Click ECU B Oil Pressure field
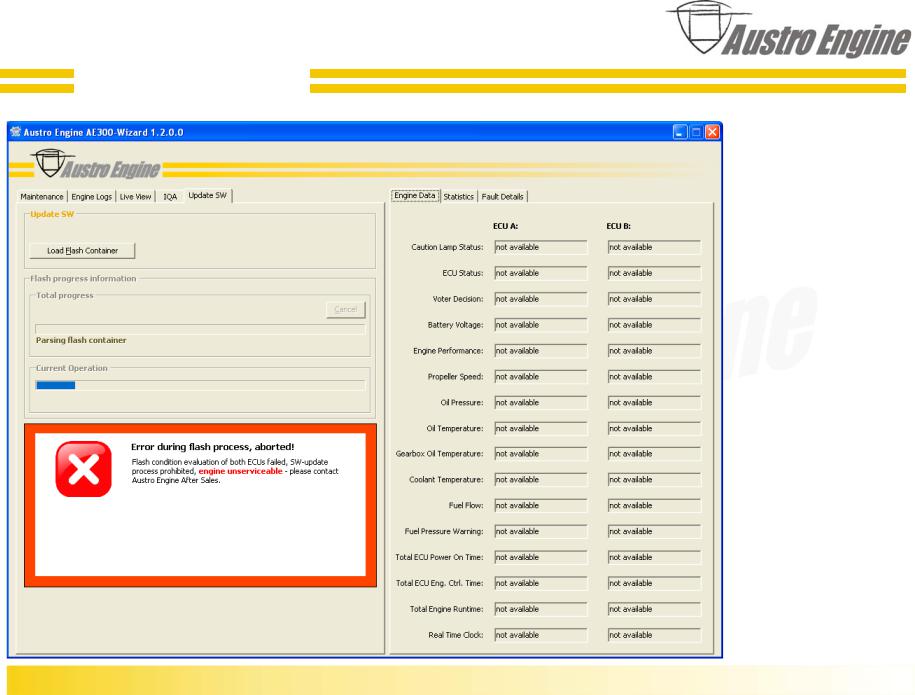The width and height of the screenshot is (915, 695). [654, 403]
